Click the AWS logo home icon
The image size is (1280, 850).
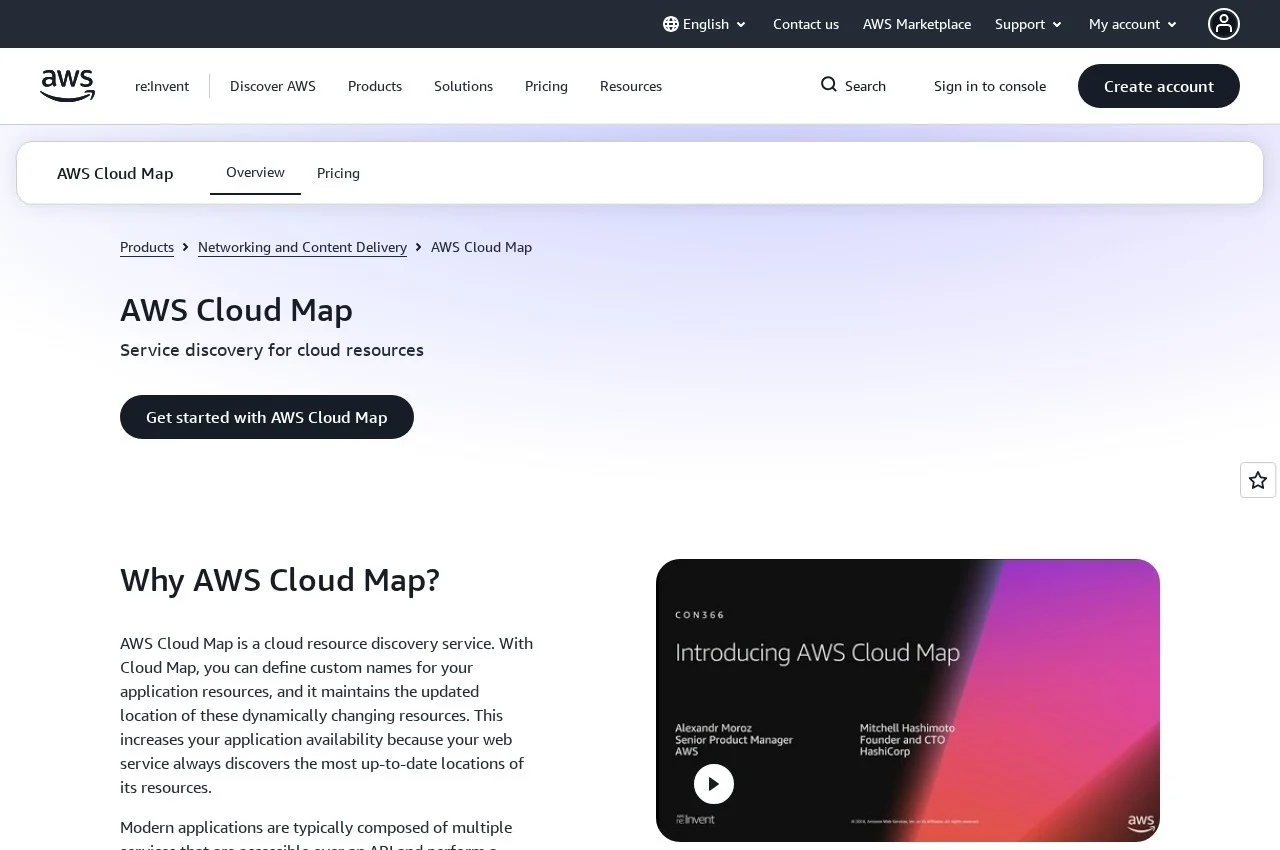click(68, 86)
